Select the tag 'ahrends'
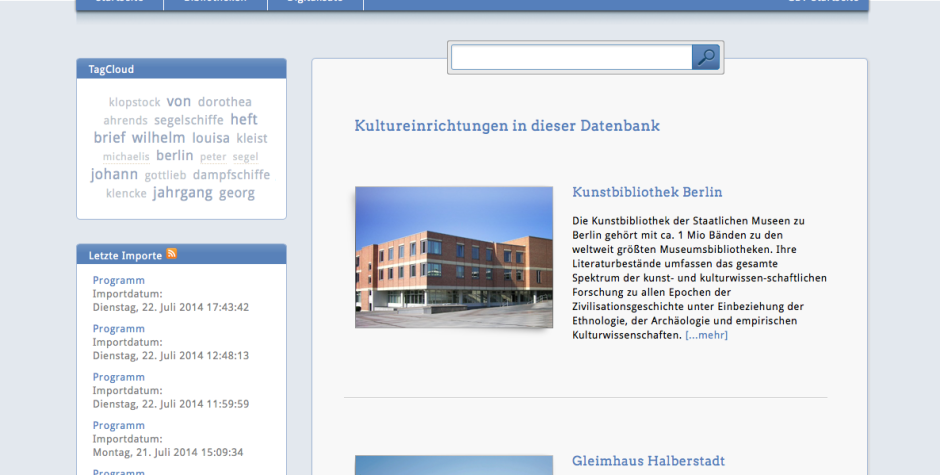940x475 pixels. coord(125,121)
